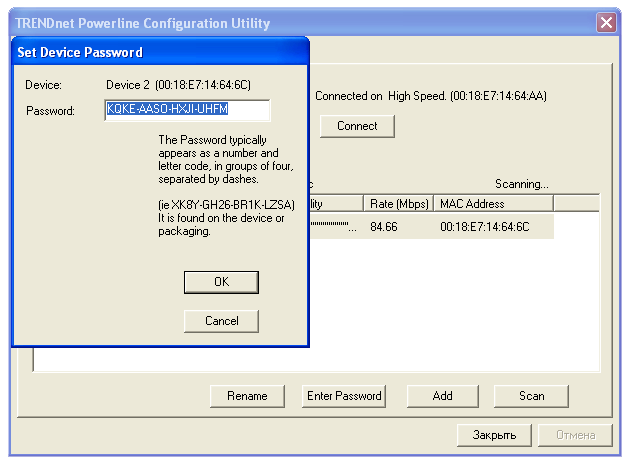630x464 pixels.
Task: Click the Rename button
Action: point(247,396)
